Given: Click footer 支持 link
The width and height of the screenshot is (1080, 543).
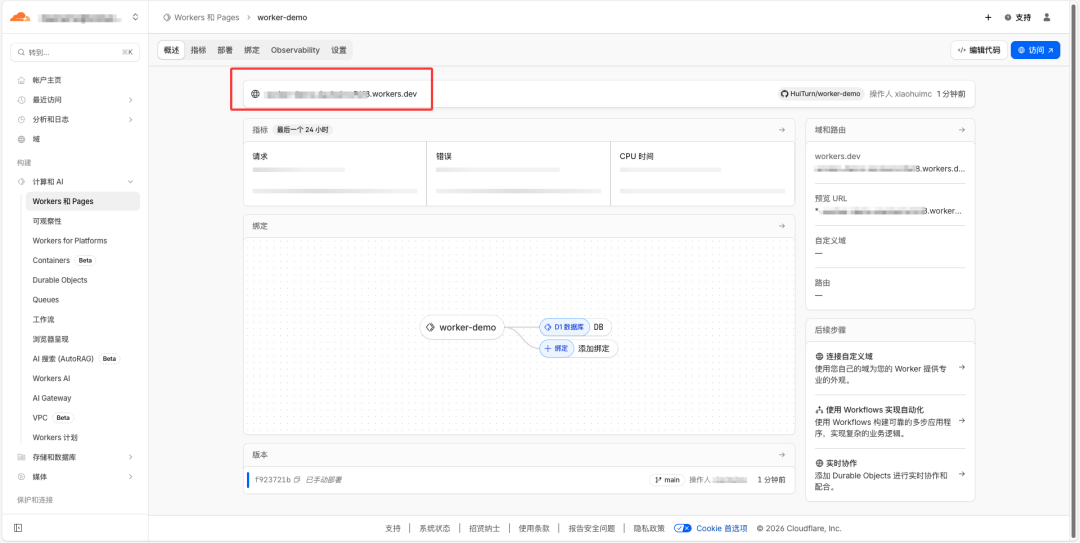Looking at the screenshot, I should coord(393,529).
